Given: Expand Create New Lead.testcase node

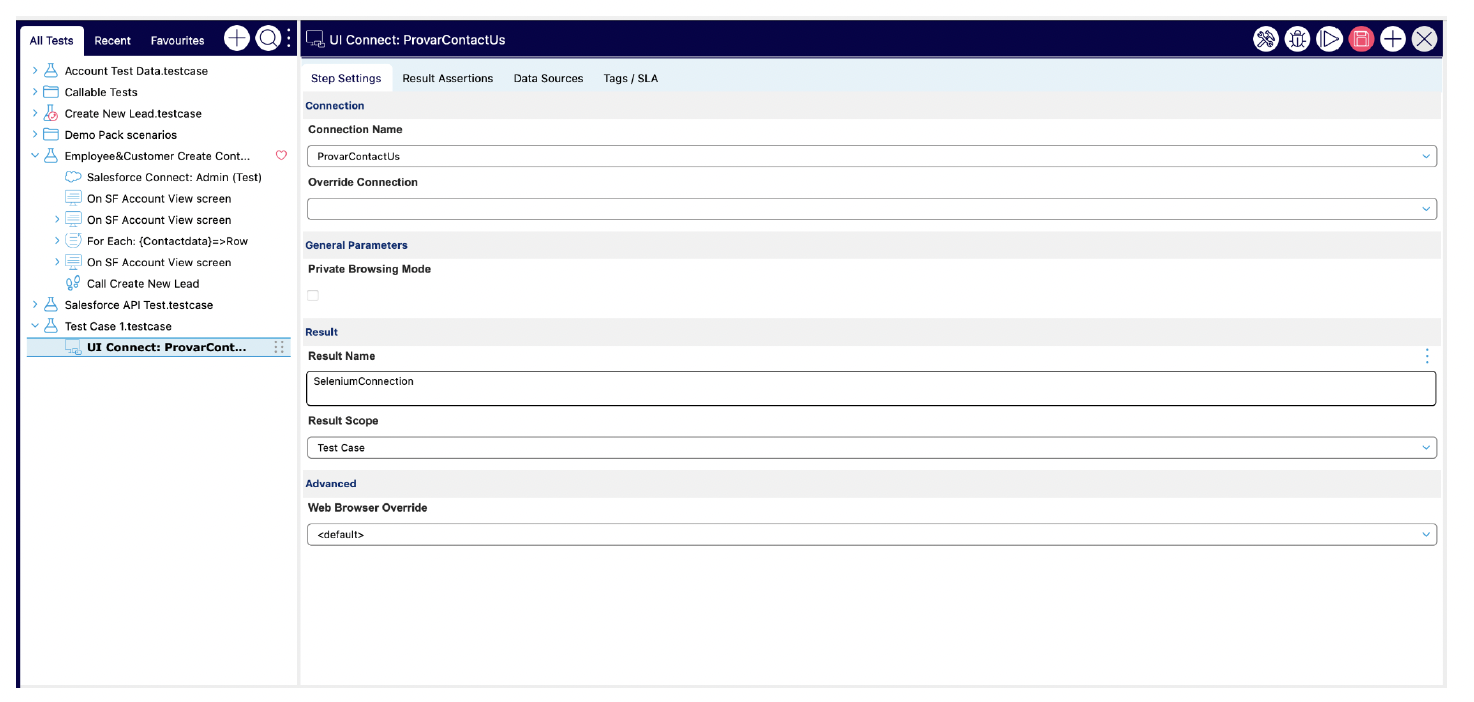Looking at the screenshot, I should tap(35, 113).
